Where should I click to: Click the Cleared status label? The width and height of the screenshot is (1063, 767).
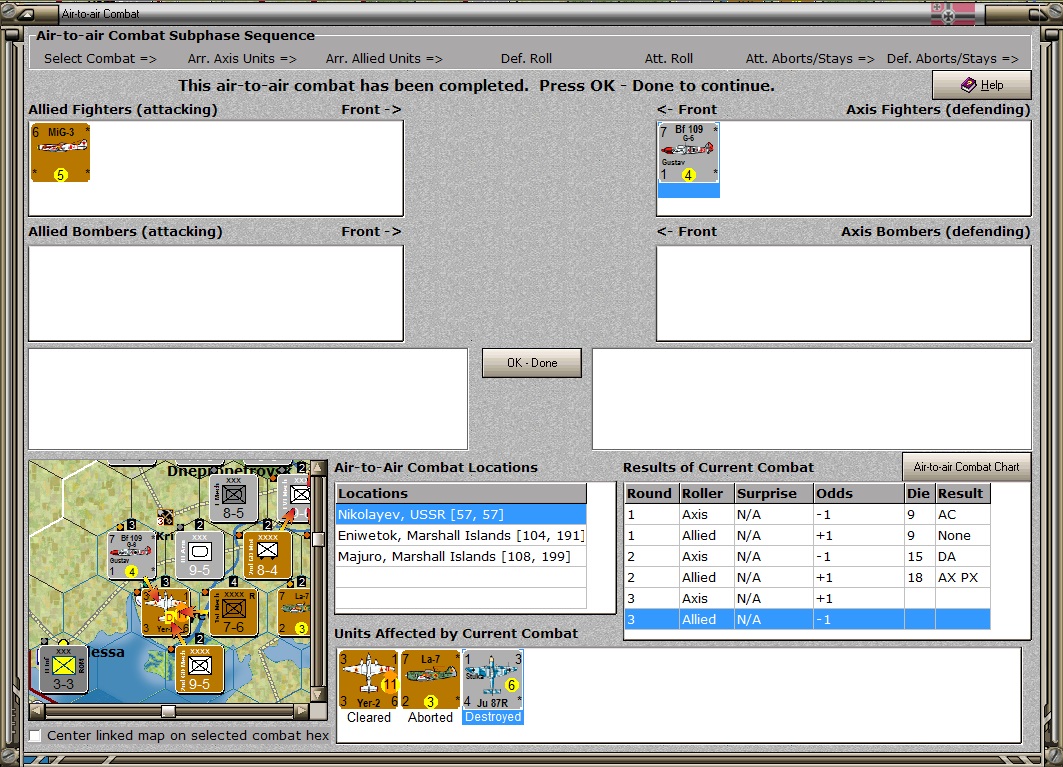click(x=369, y=717)
